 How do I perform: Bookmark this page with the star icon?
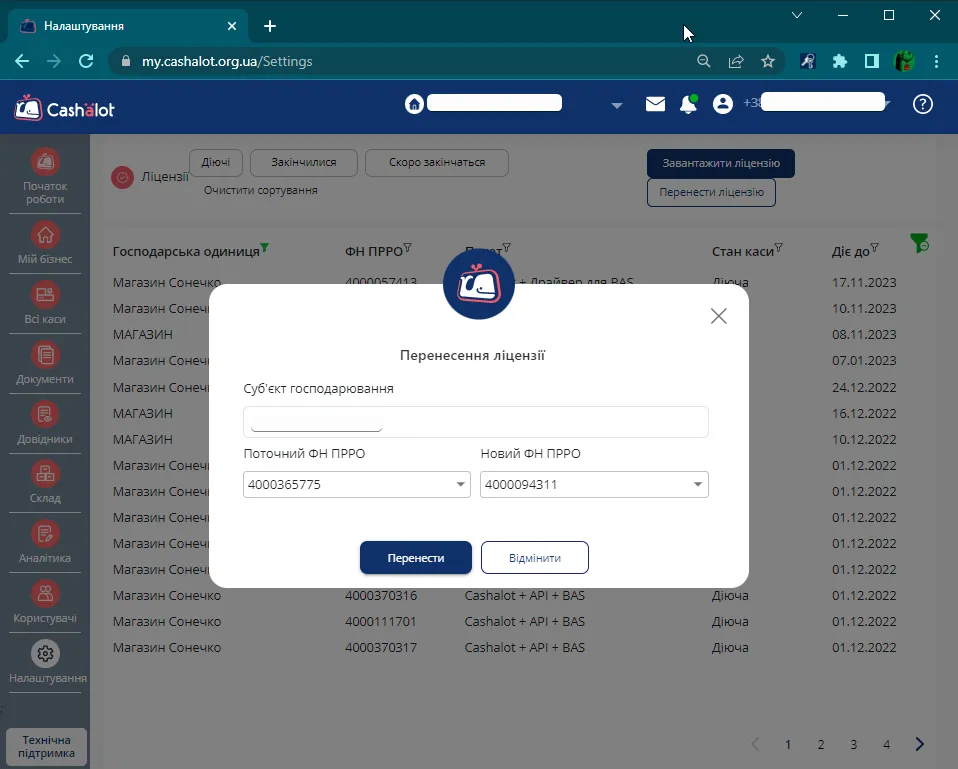(768, 61)
